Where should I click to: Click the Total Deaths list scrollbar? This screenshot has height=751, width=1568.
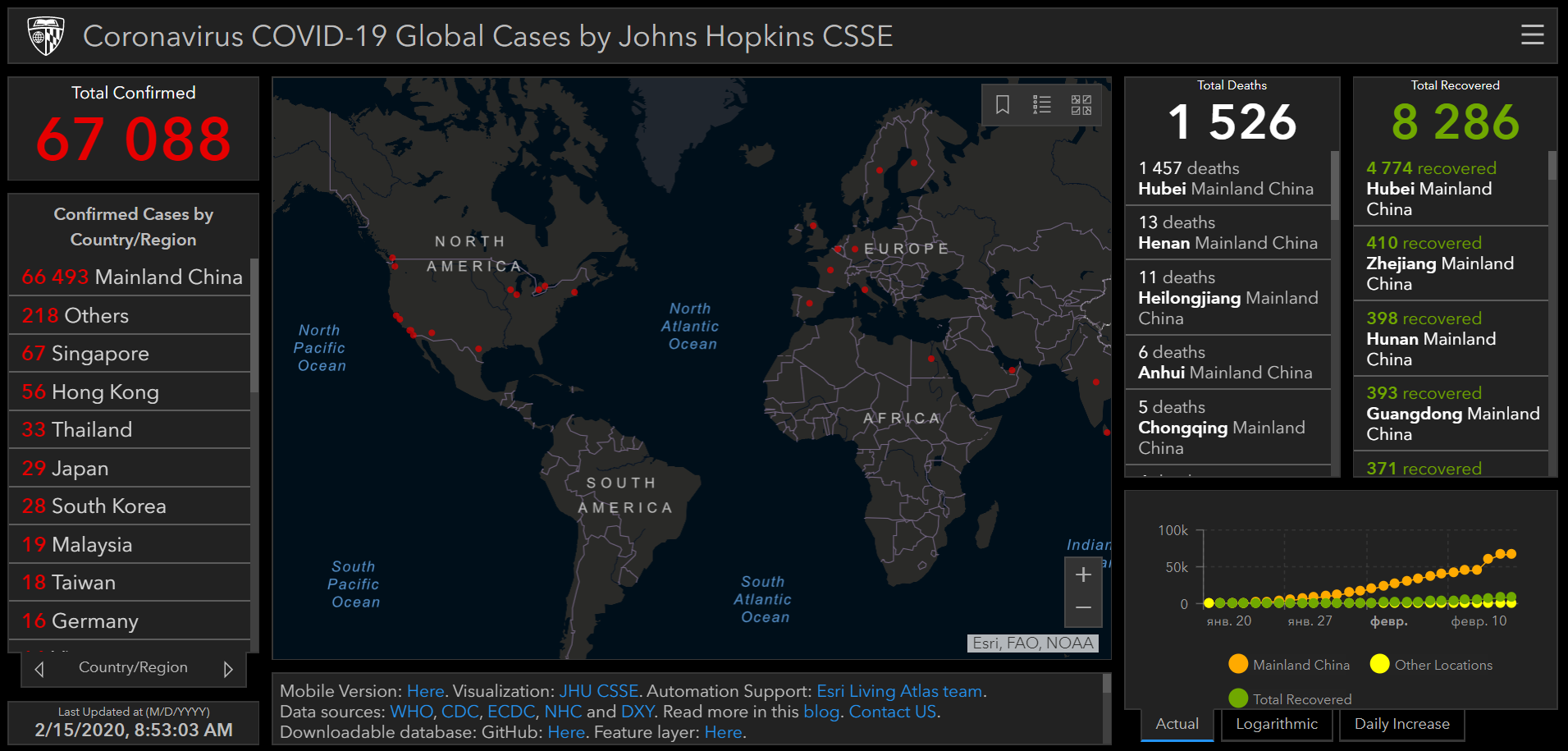(1335, 185)
